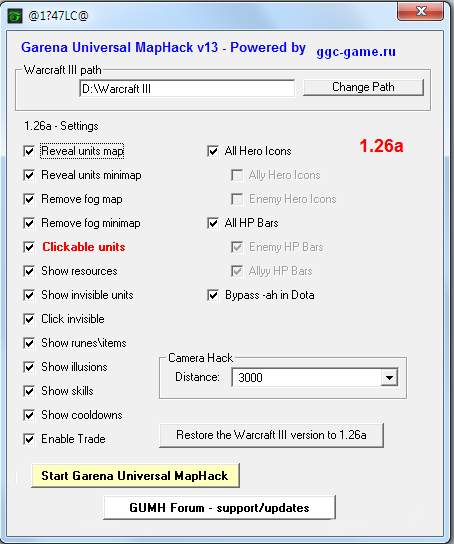Uncheck Reveal units map
The height and width of the screenshot is (544, 454).
point(29,151)
